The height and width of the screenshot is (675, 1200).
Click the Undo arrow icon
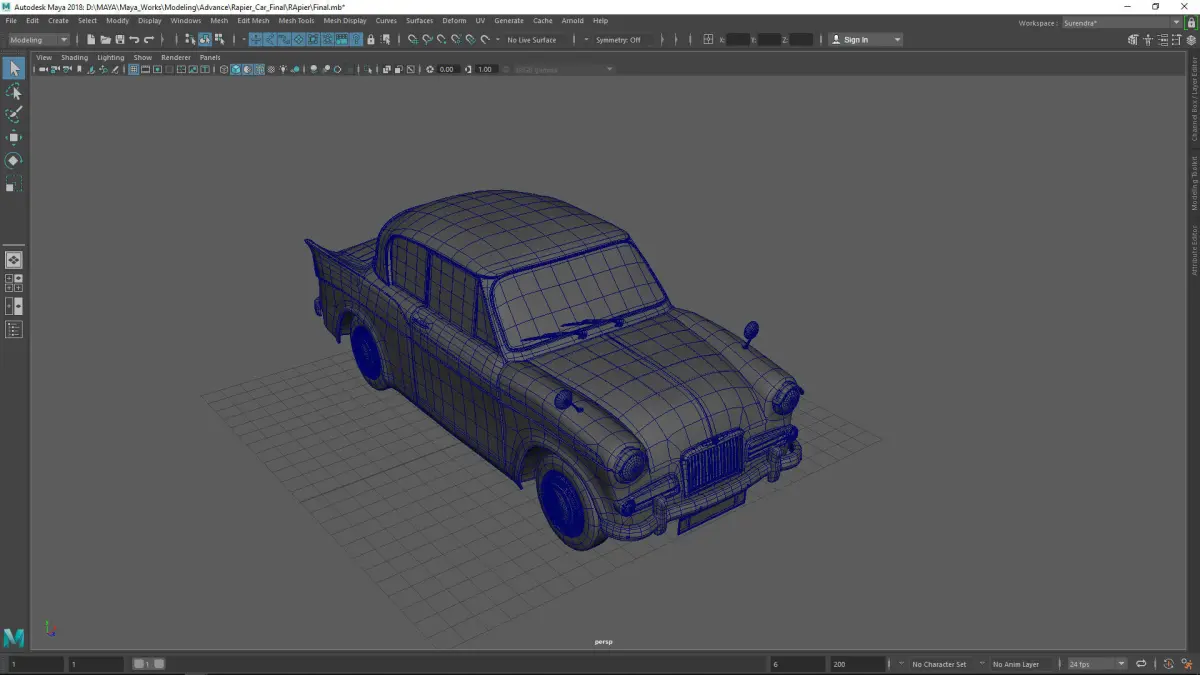click(134, 40)
